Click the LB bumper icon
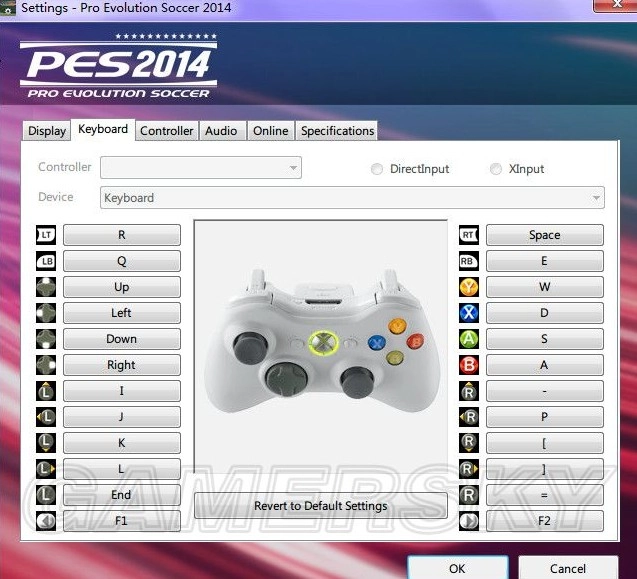This screenshot has width=637, height=579. tap(47, 261)
